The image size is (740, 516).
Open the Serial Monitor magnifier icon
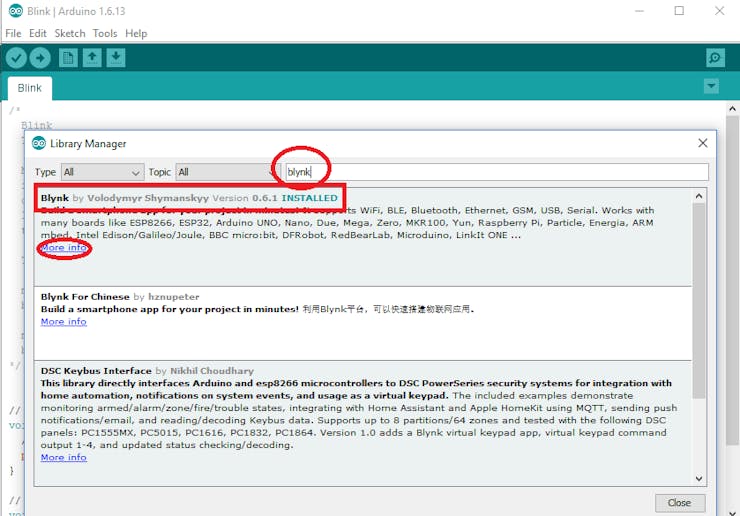click(x=715, y=58)
